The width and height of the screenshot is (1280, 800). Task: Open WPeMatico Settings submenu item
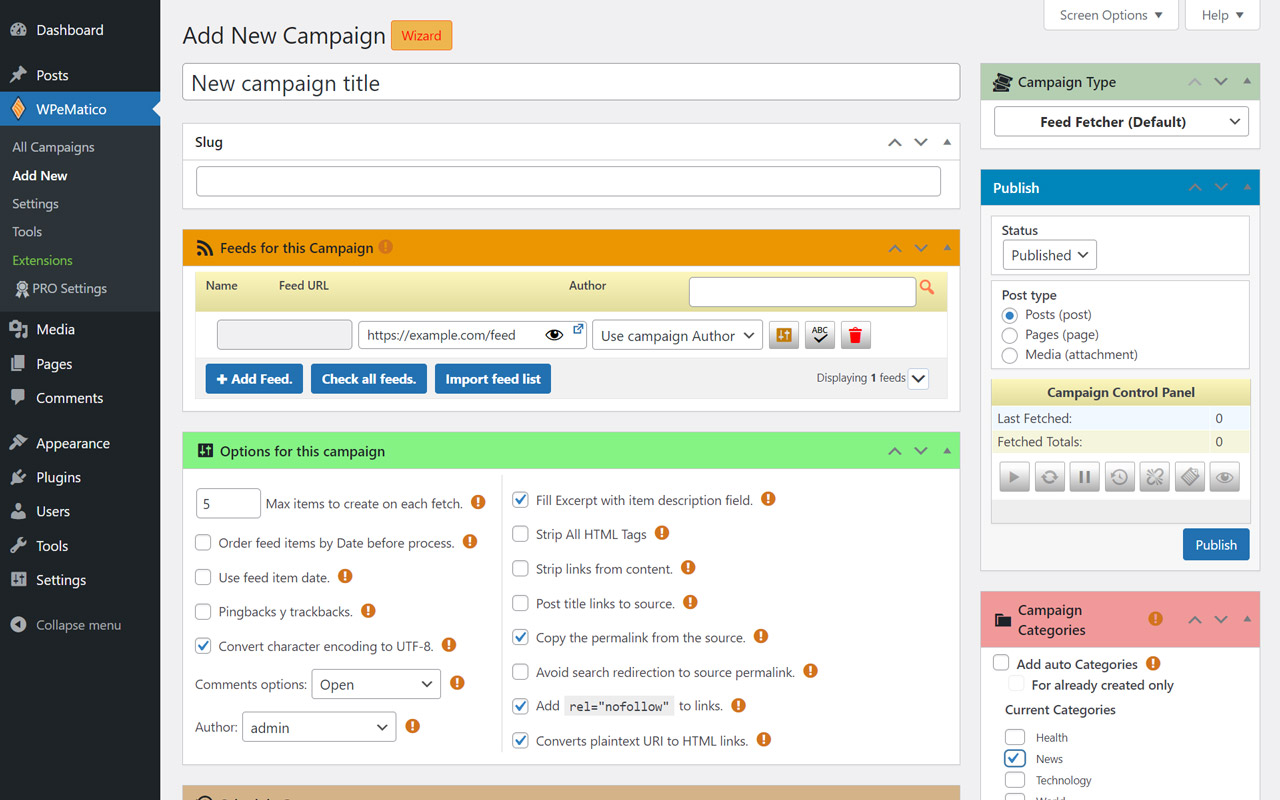pos(35,203)
